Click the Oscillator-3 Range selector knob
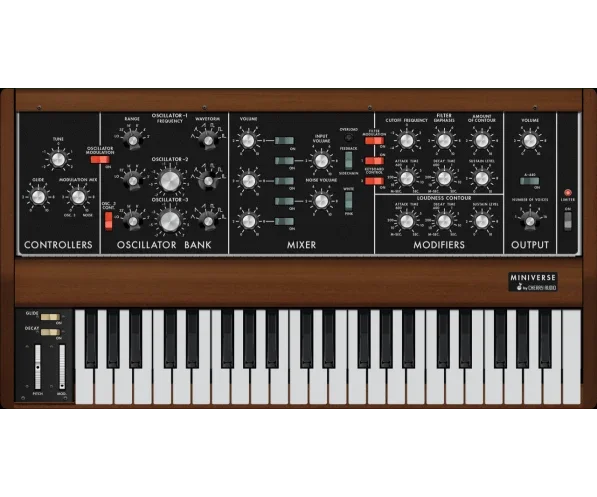597x497 pixels. pos(132,221)
